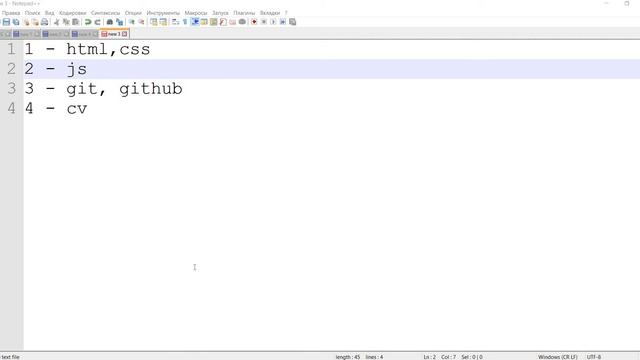
Task: Toggle synchronized vertical scrolling icon
Action: (153, 22)
